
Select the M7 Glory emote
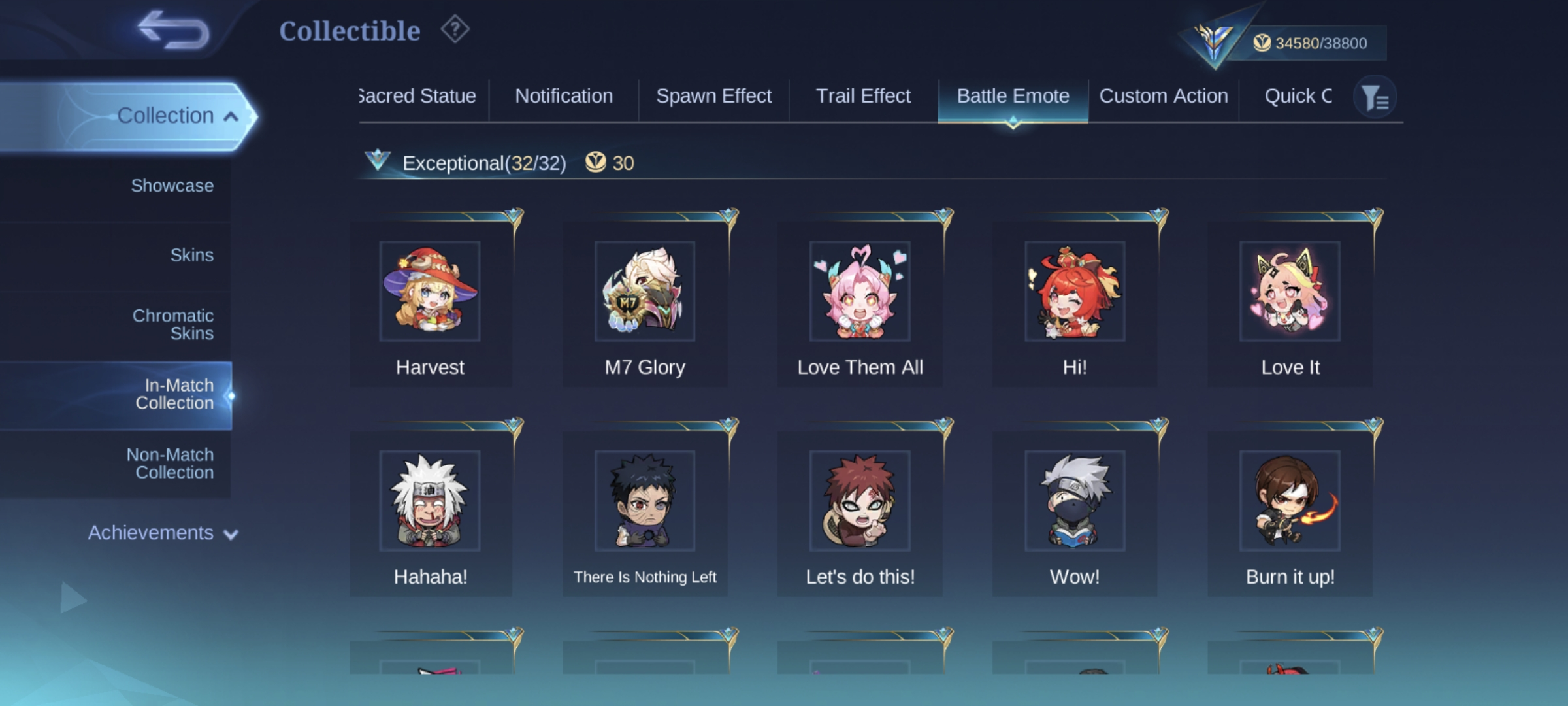(645, 304)
